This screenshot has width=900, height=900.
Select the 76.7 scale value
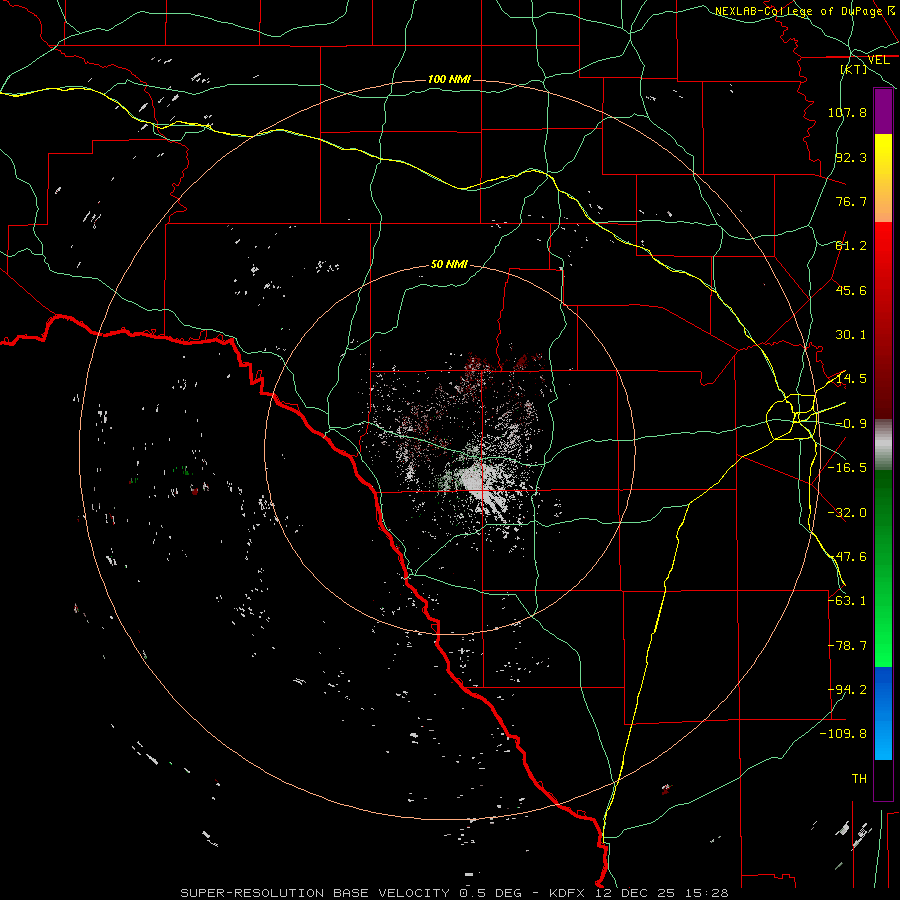click(x=851, y=201)
